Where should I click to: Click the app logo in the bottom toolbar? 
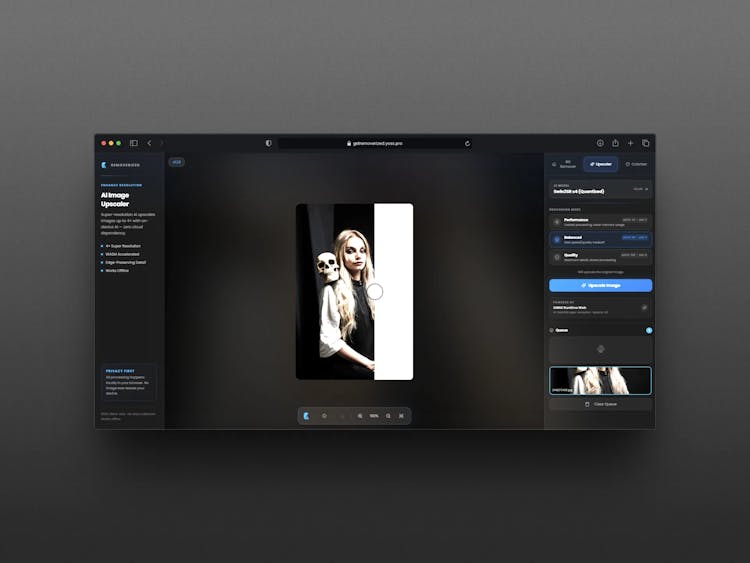[306, 415]
